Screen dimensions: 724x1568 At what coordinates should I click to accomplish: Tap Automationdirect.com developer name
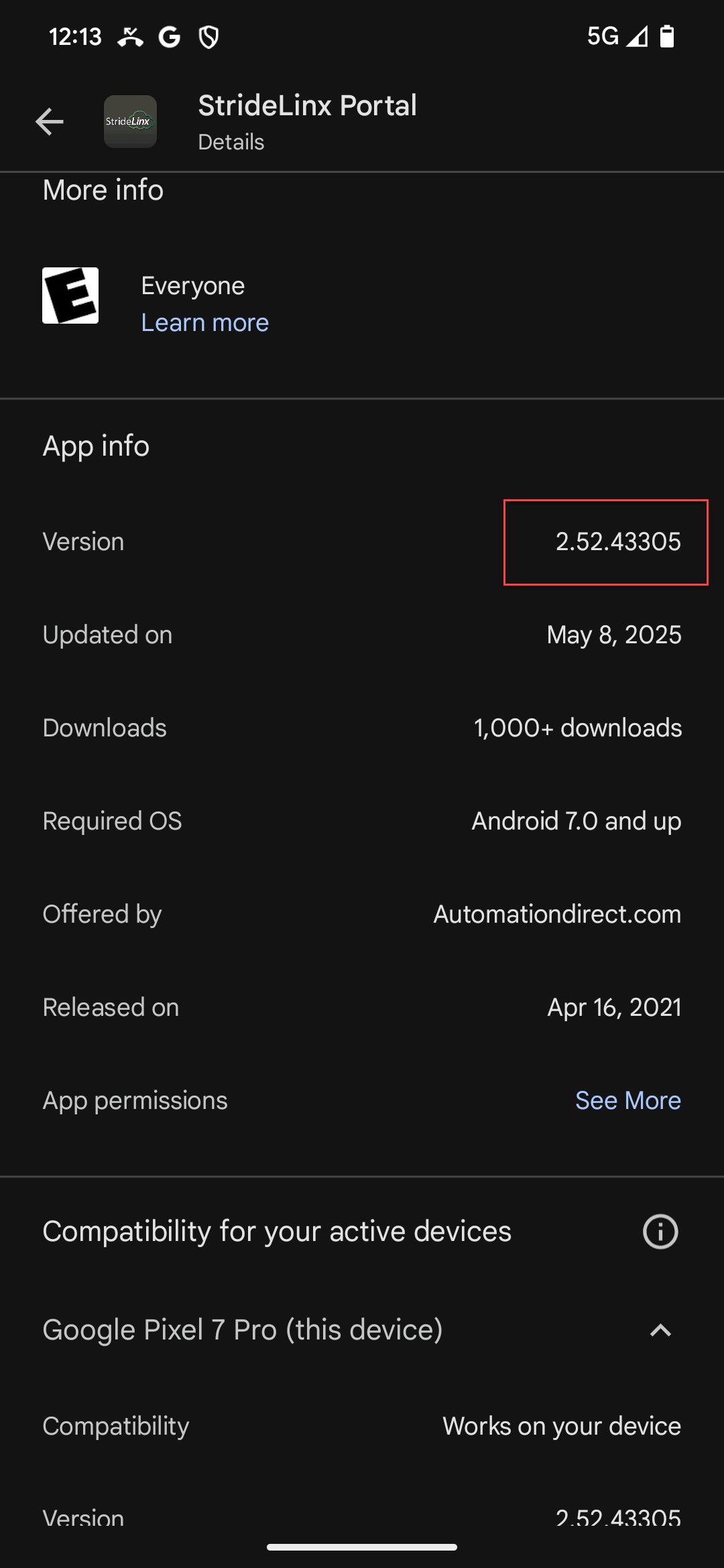point(557,914)
